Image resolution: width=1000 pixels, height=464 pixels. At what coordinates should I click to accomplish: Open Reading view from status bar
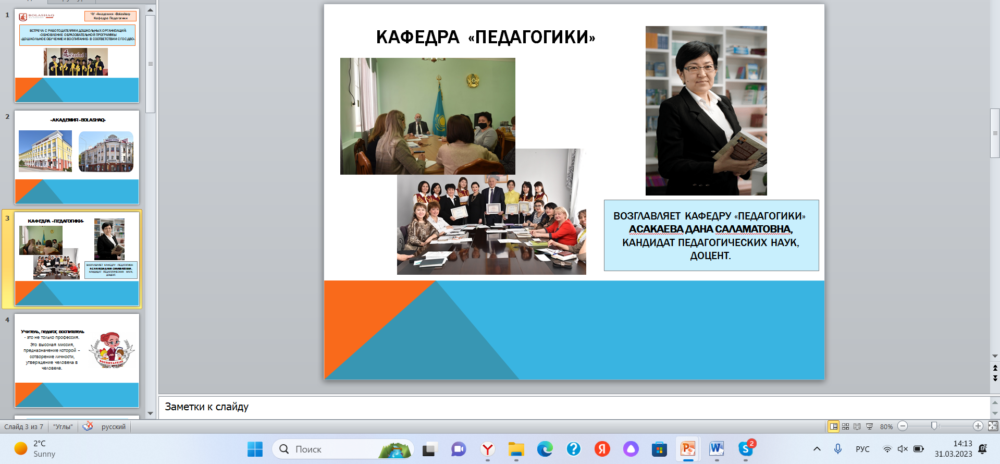coord(857,426)
